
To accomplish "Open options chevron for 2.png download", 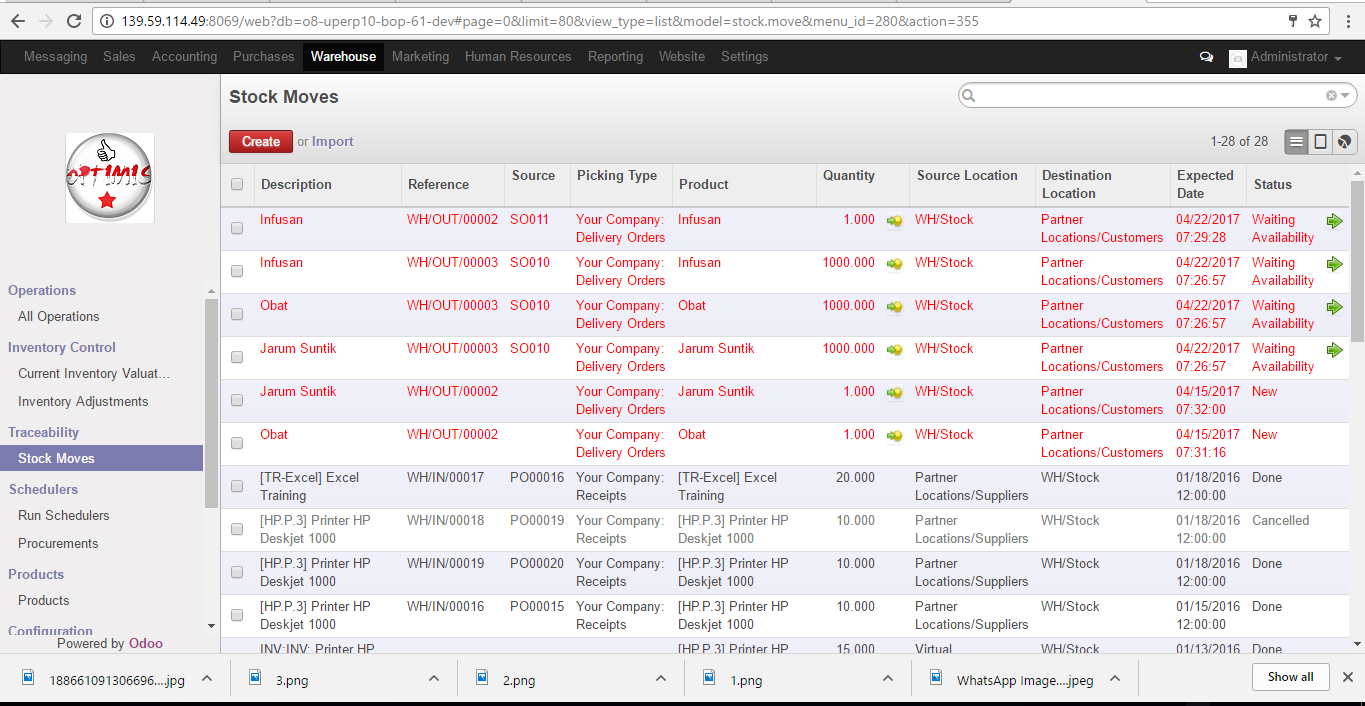I will 661,678.
